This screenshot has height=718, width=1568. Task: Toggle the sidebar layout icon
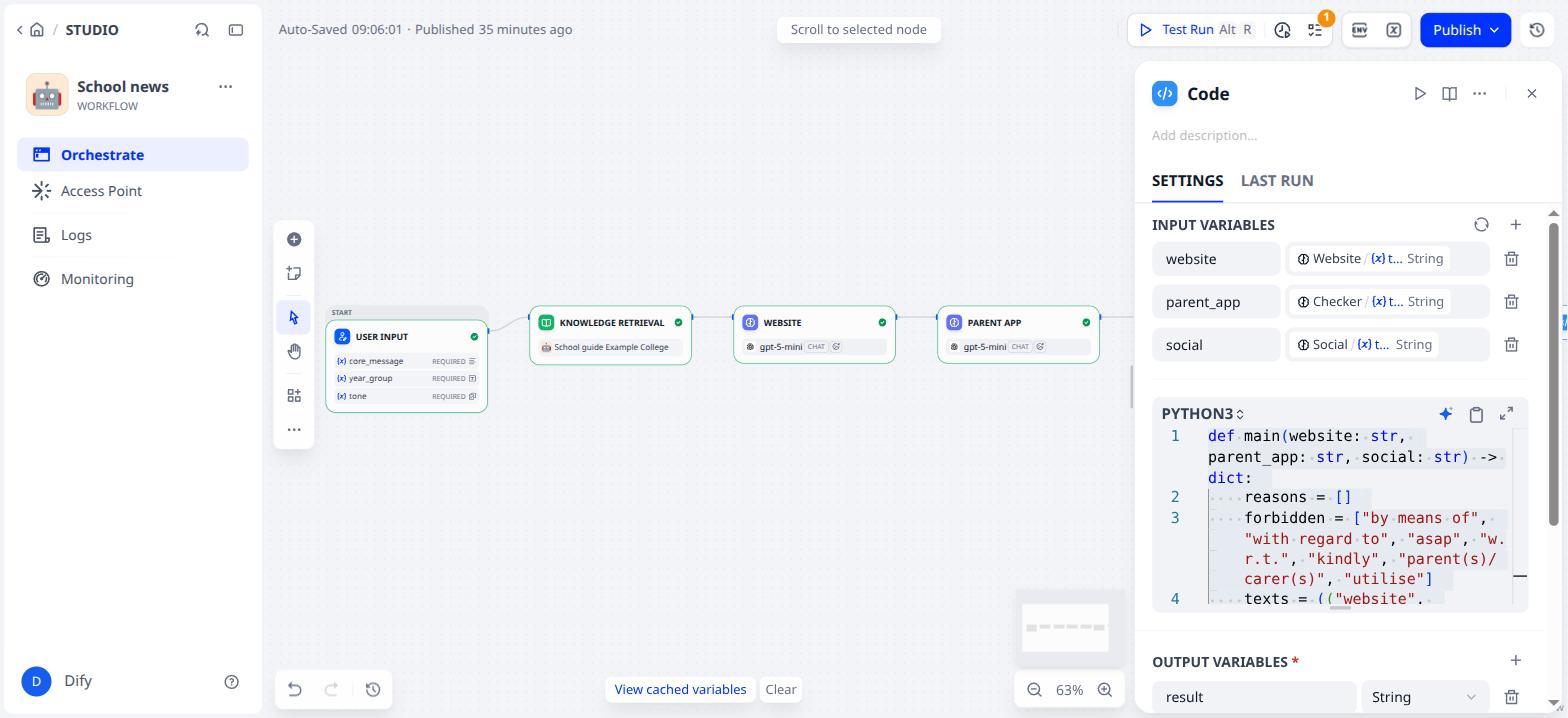[236, 30]
